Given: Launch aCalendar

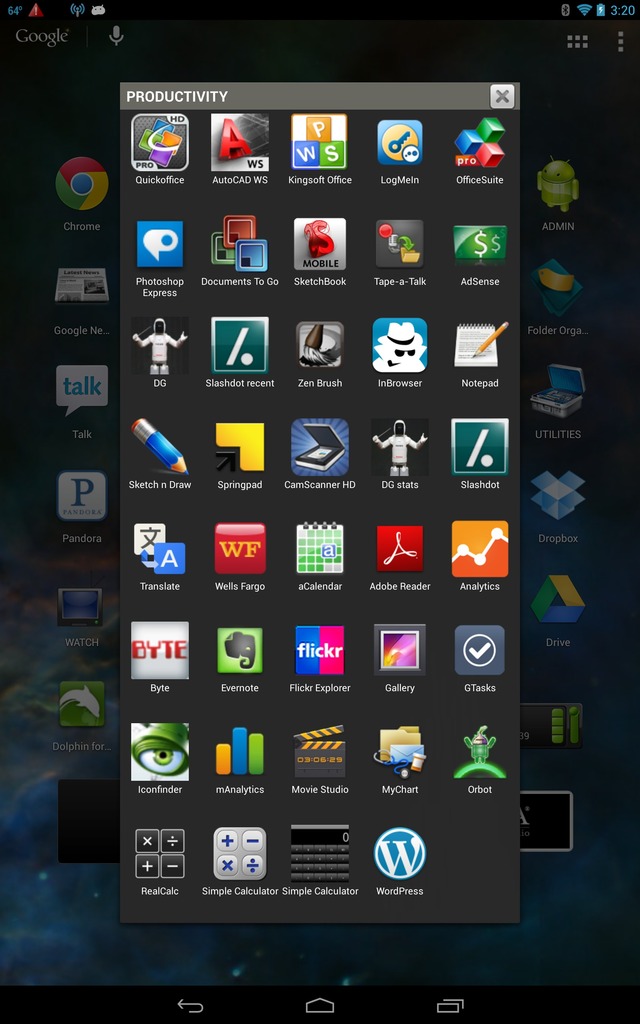Looking at the screenshot, I should click(320, 549).
